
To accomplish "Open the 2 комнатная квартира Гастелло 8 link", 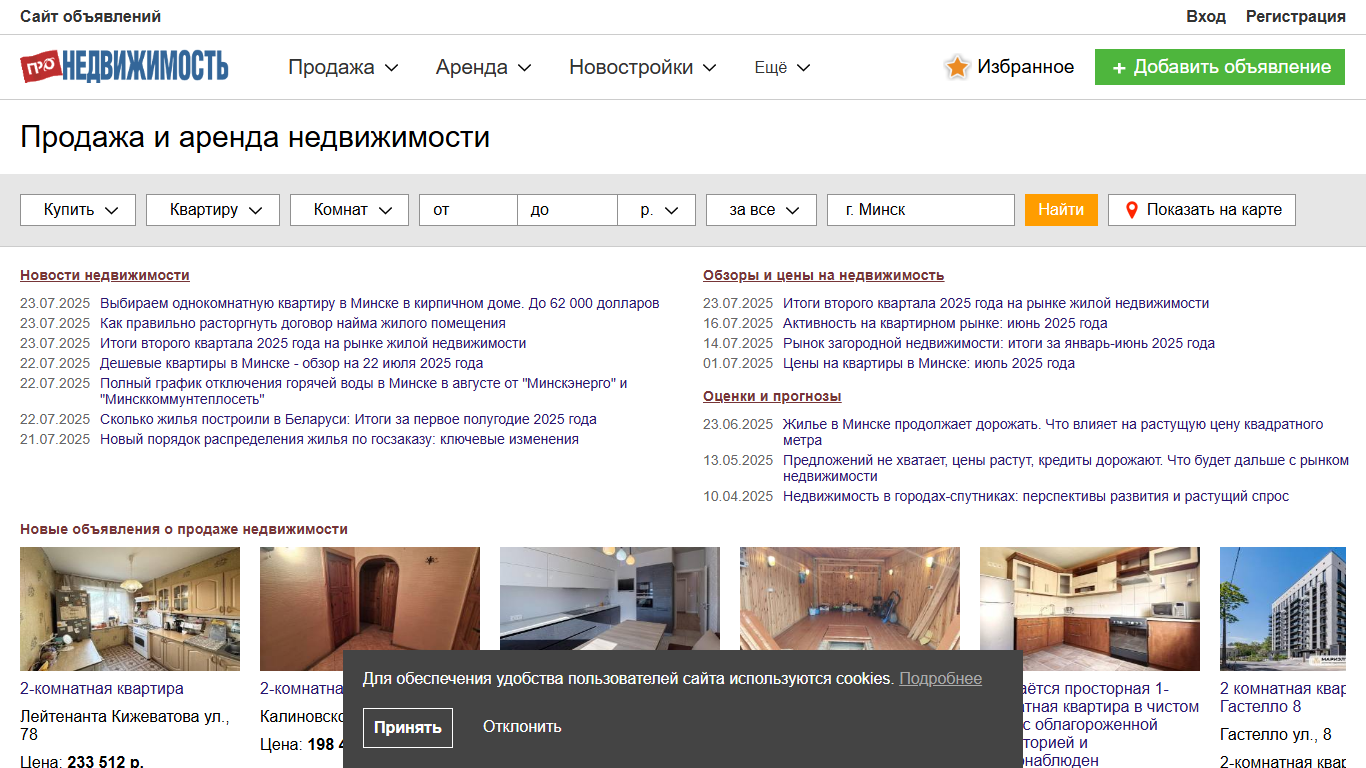I will click(x=1283, y=698).
